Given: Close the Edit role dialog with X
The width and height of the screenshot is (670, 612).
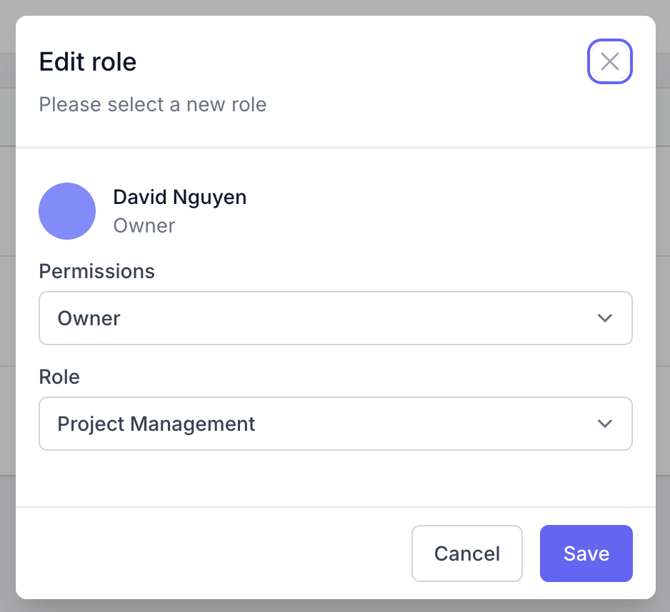Looking at the screenshot, I should click(x=609, y=62).
